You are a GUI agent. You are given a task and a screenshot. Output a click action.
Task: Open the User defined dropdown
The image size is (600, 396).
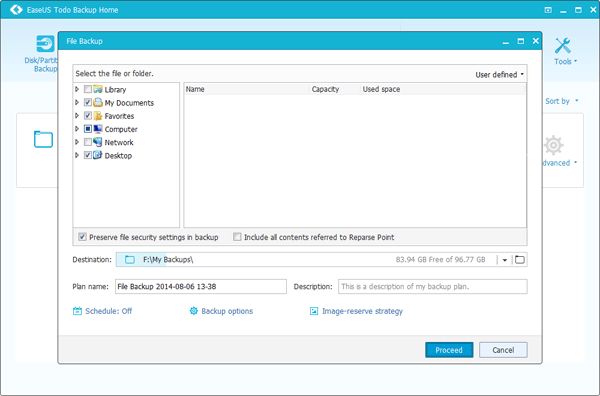click(499, 75)
